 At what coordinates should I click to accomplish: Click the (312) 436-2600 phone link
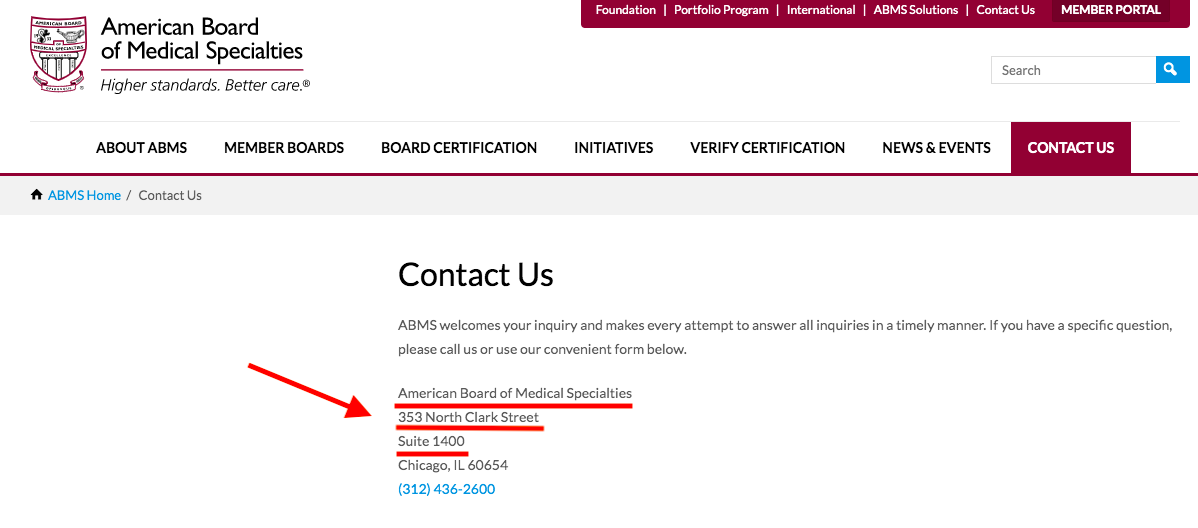[x=446, y=489]
